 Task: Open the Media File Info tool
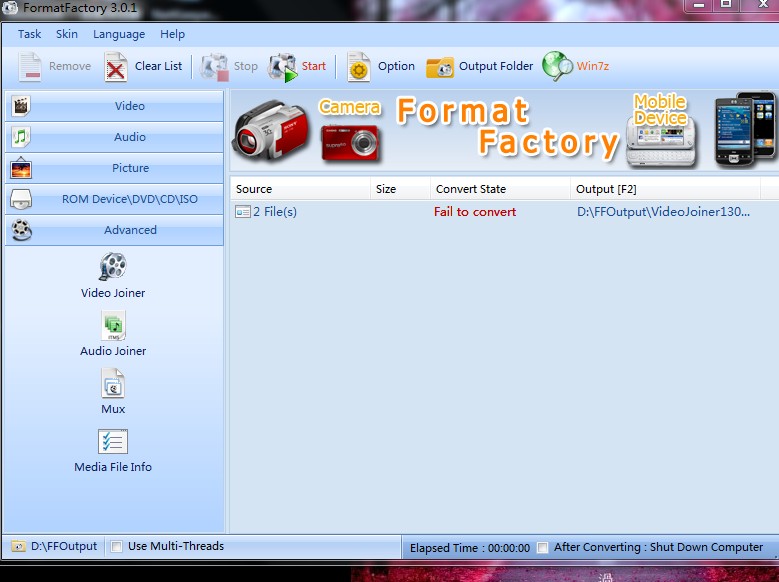[x=113, y=442]
